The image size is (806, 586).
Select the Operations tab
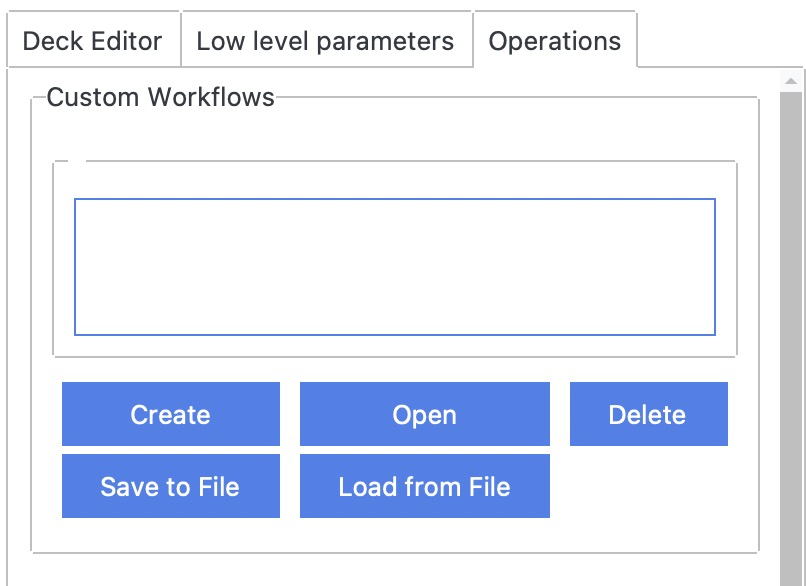[x=554, y=41]
